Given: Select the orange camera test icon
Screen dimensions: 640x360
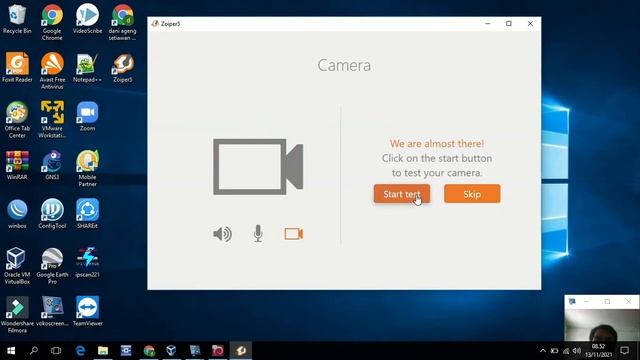Looking at the screenshot, I should click(293, 234).
